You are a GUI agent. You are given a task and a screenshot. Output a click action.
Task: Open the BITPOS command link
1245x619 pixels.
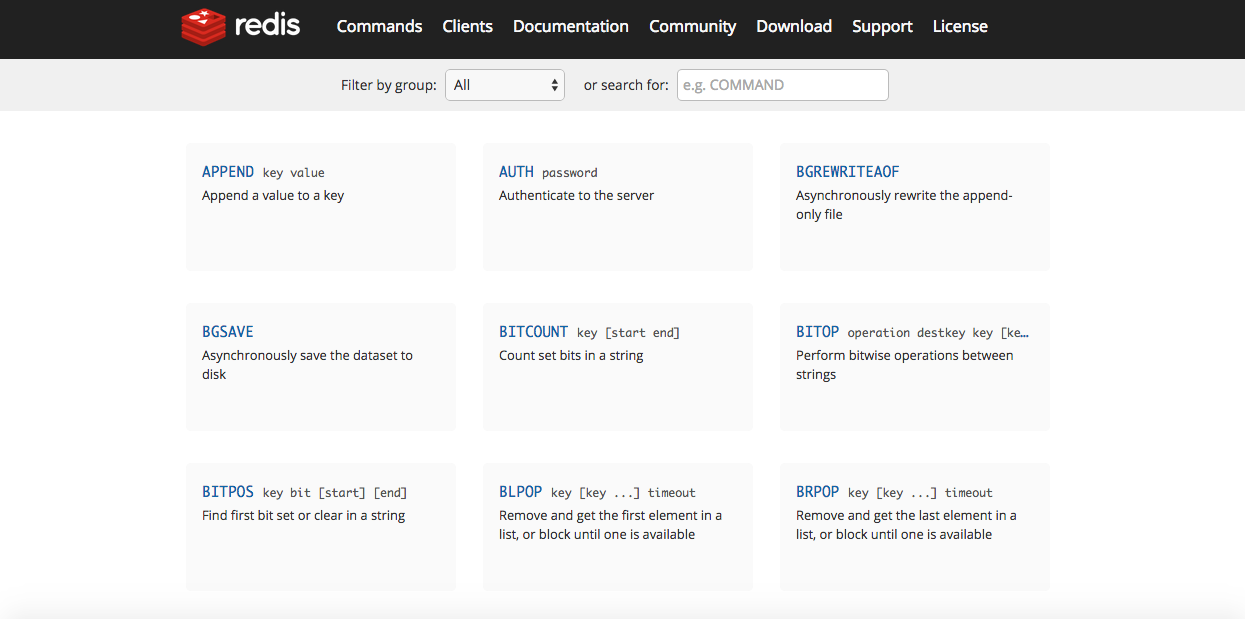point(228,492)
